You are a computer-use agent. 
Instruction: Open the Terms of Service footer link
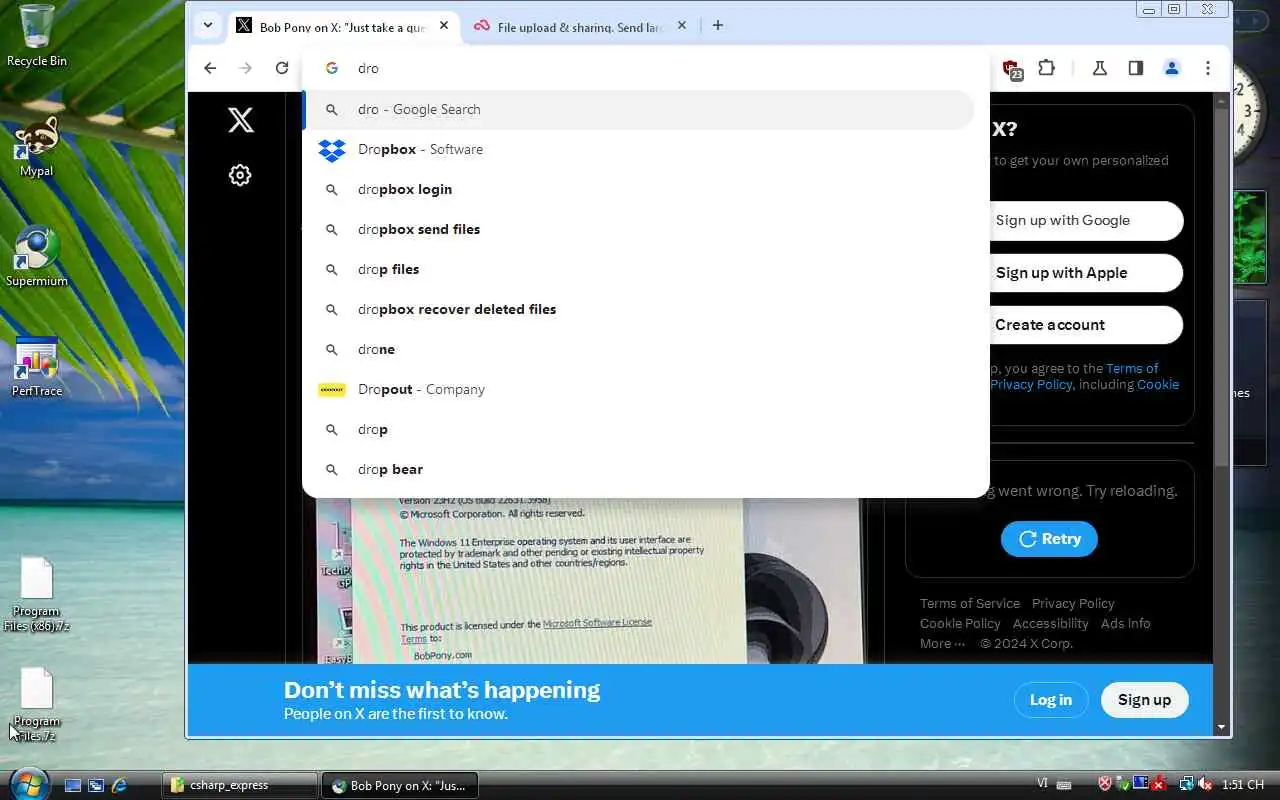pyautogui.click(x=970, y=603)
